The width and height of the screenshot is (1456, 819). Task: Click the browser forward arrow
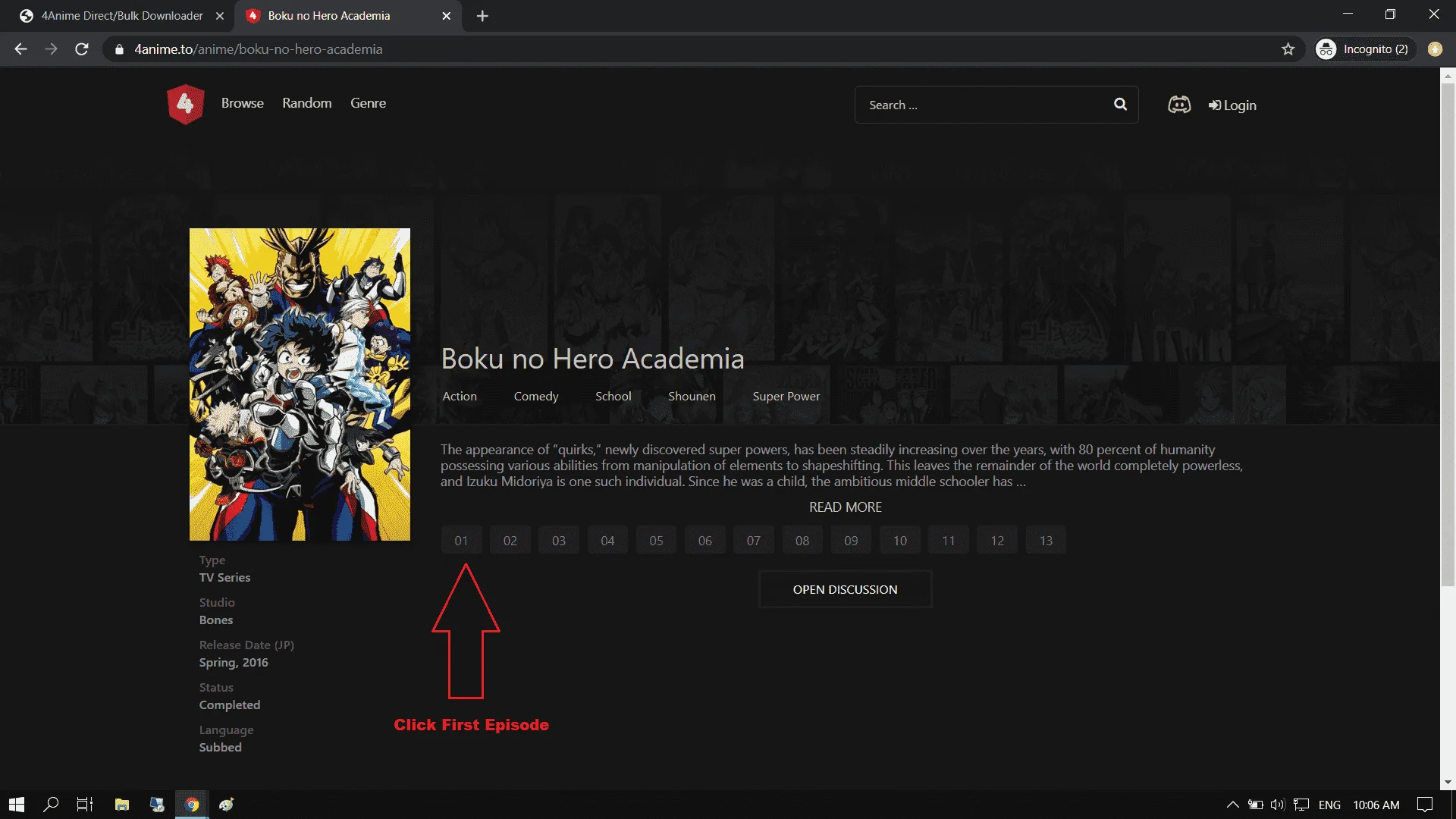51,49
